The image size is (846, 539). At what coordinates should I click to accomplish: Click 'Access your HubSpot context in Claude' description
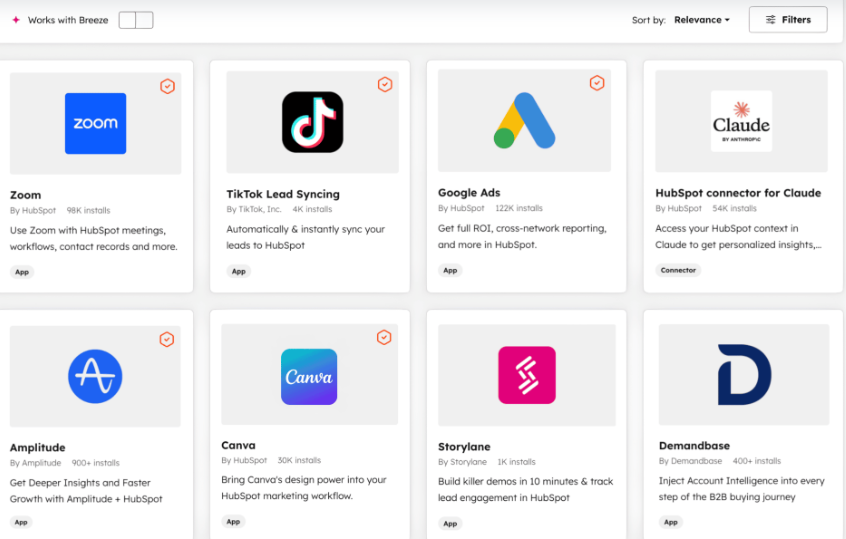[x=738, y=236]
